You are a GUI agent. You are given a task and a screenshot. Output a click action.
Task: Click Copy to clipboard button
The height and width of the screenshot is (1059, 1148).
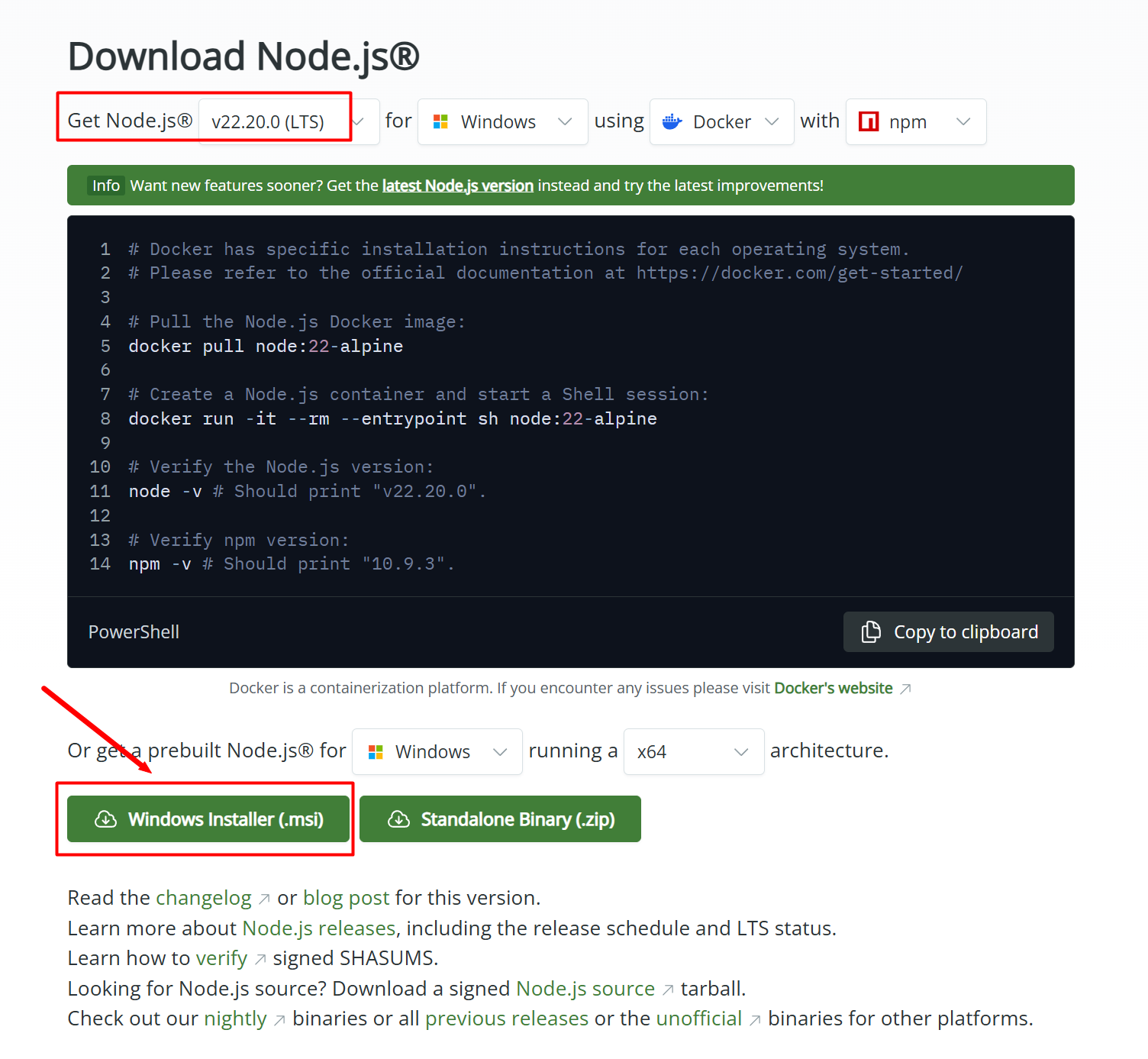(x=948, y=631)
